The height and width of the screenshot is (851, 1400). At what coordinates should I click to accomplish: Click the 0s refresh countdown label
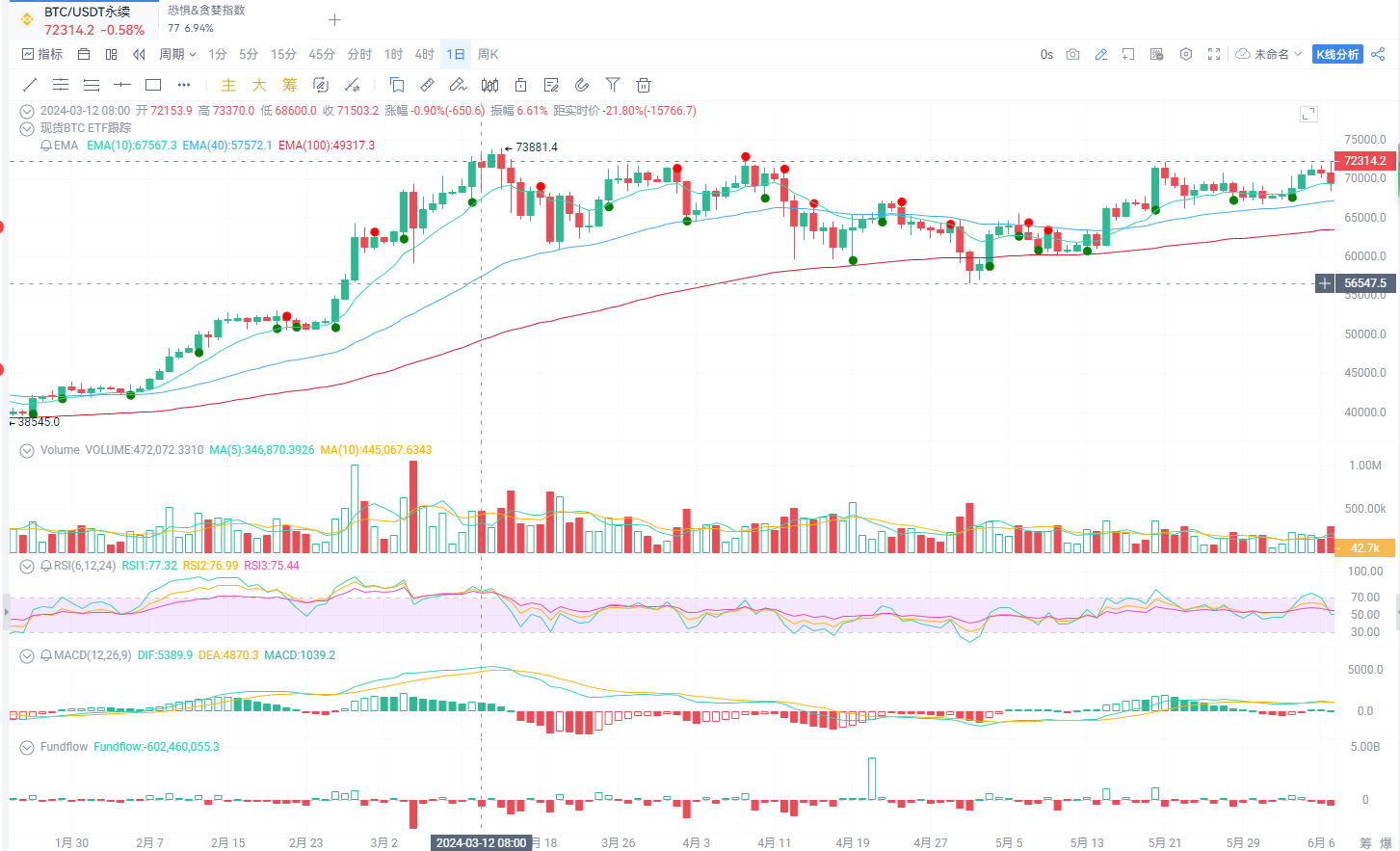pos(1046,55)
